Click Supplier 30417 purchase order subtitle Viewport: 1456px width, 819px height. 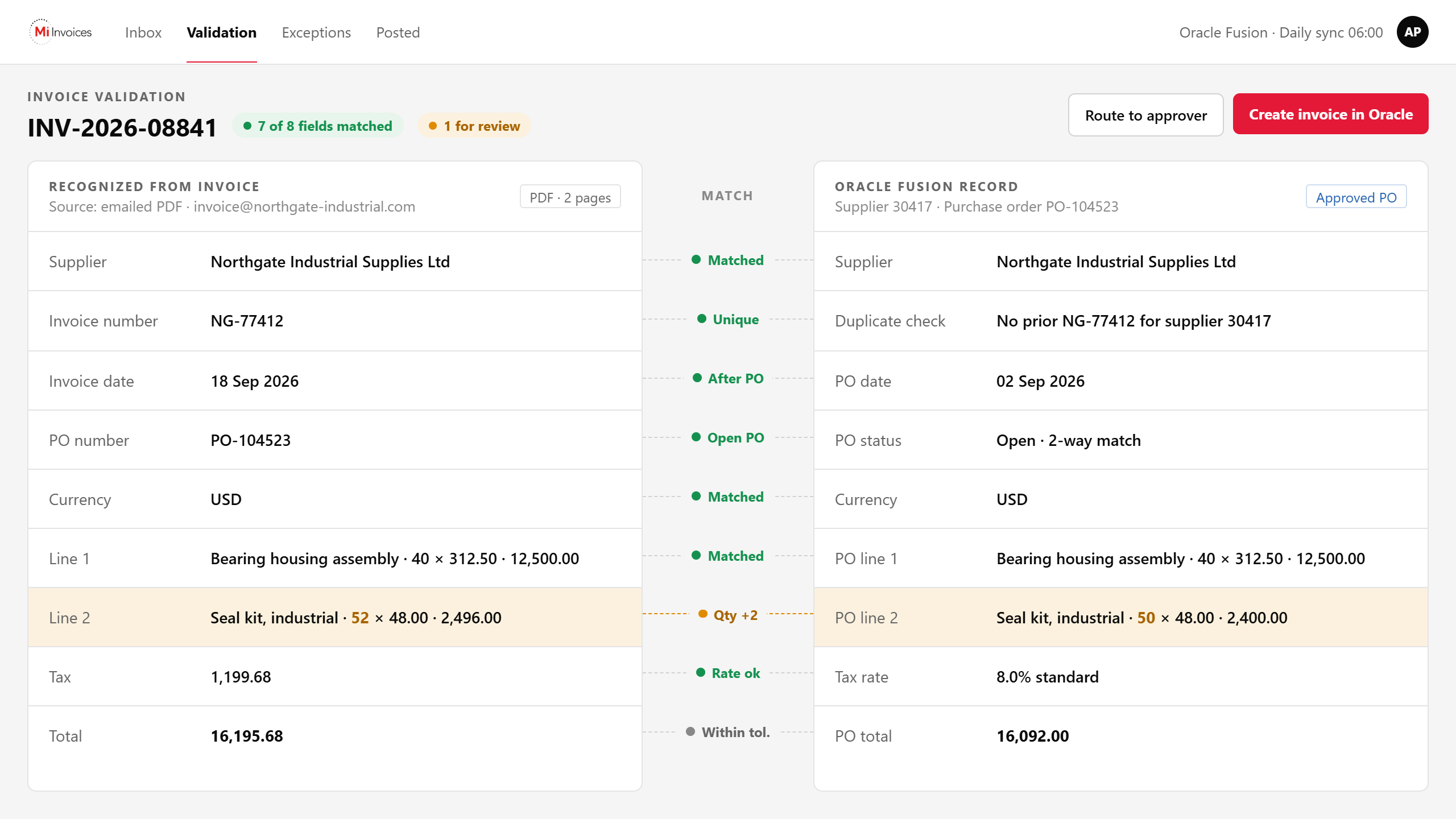[x=977, y=206]
